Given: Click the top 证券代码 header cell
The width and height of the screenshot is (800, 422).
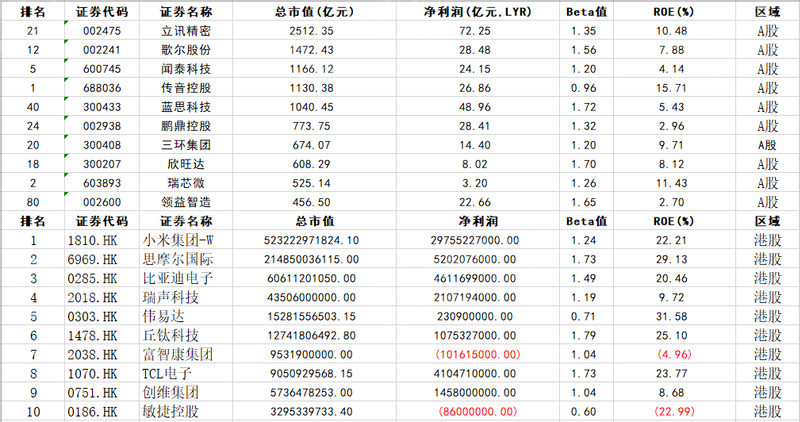Looking at the screenshot, I should coord(102,12).
